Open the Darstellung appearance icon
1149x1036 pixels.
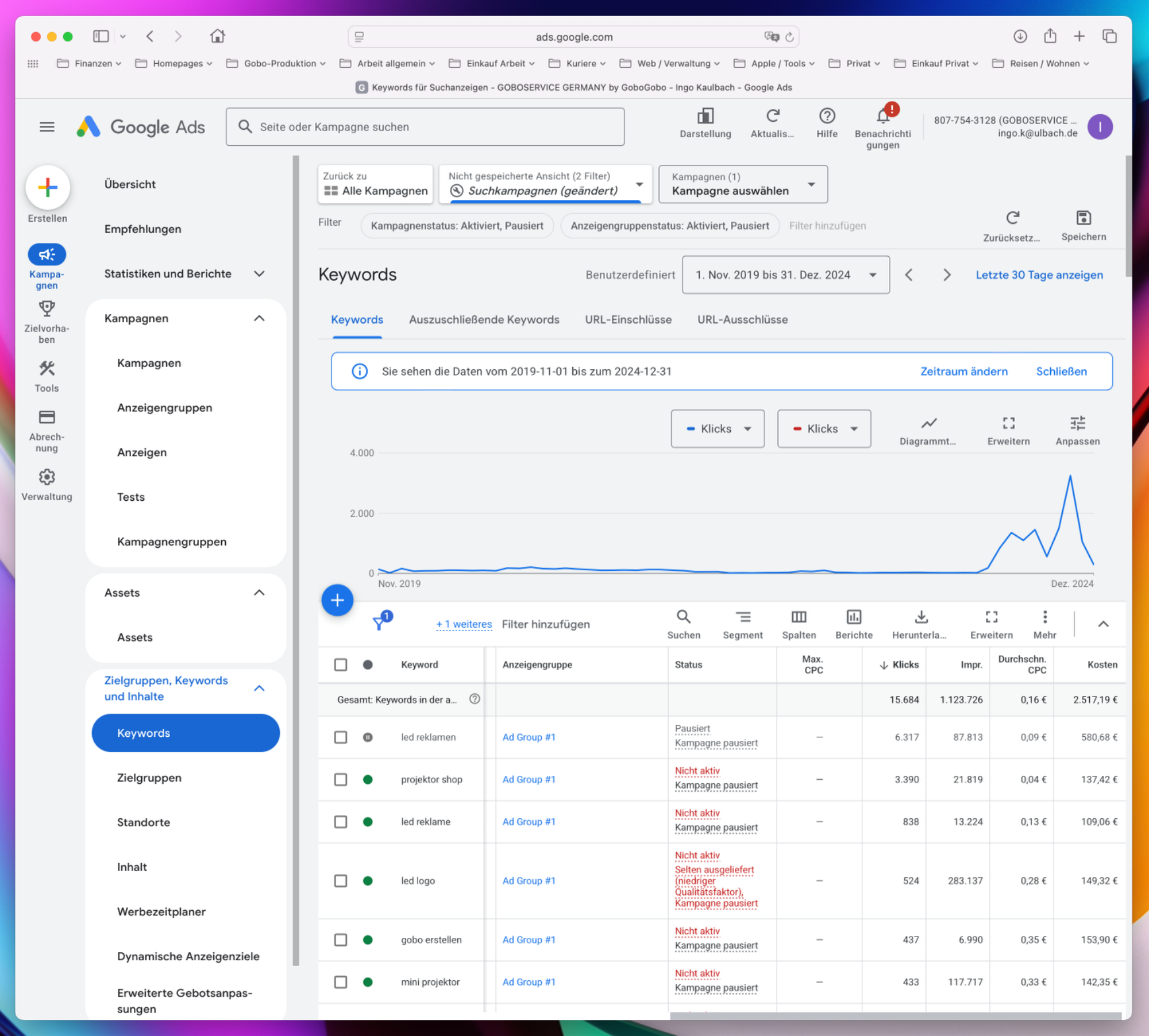click(705, 117)
